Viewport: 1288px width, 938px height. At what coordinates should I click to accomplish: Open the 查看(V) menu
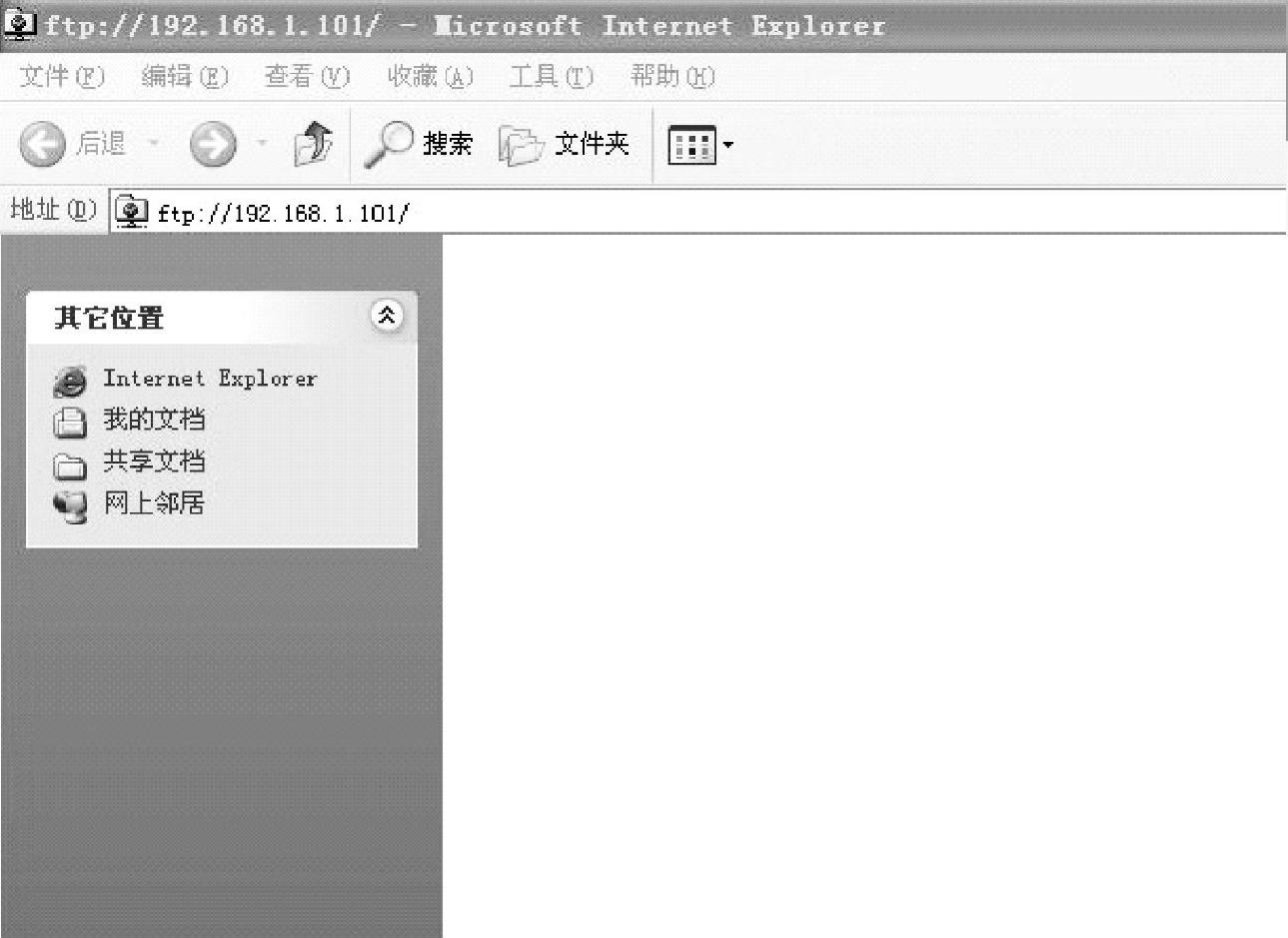[307, 77]
